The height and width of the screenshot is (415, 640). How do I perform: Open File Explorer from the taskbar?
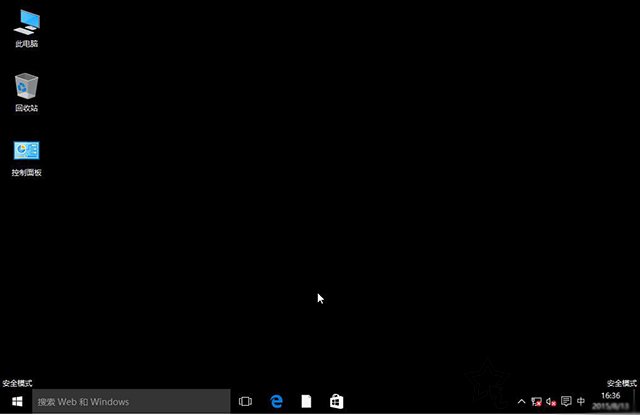pyautogui.click(x=307, y=402)
